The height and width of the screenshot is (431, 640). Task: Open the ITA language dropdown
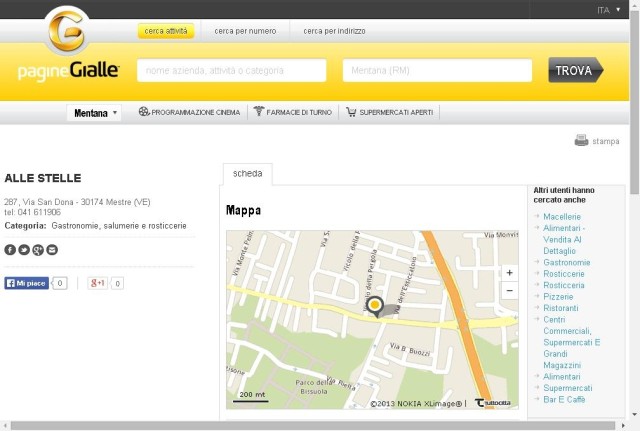pos(609,10)
